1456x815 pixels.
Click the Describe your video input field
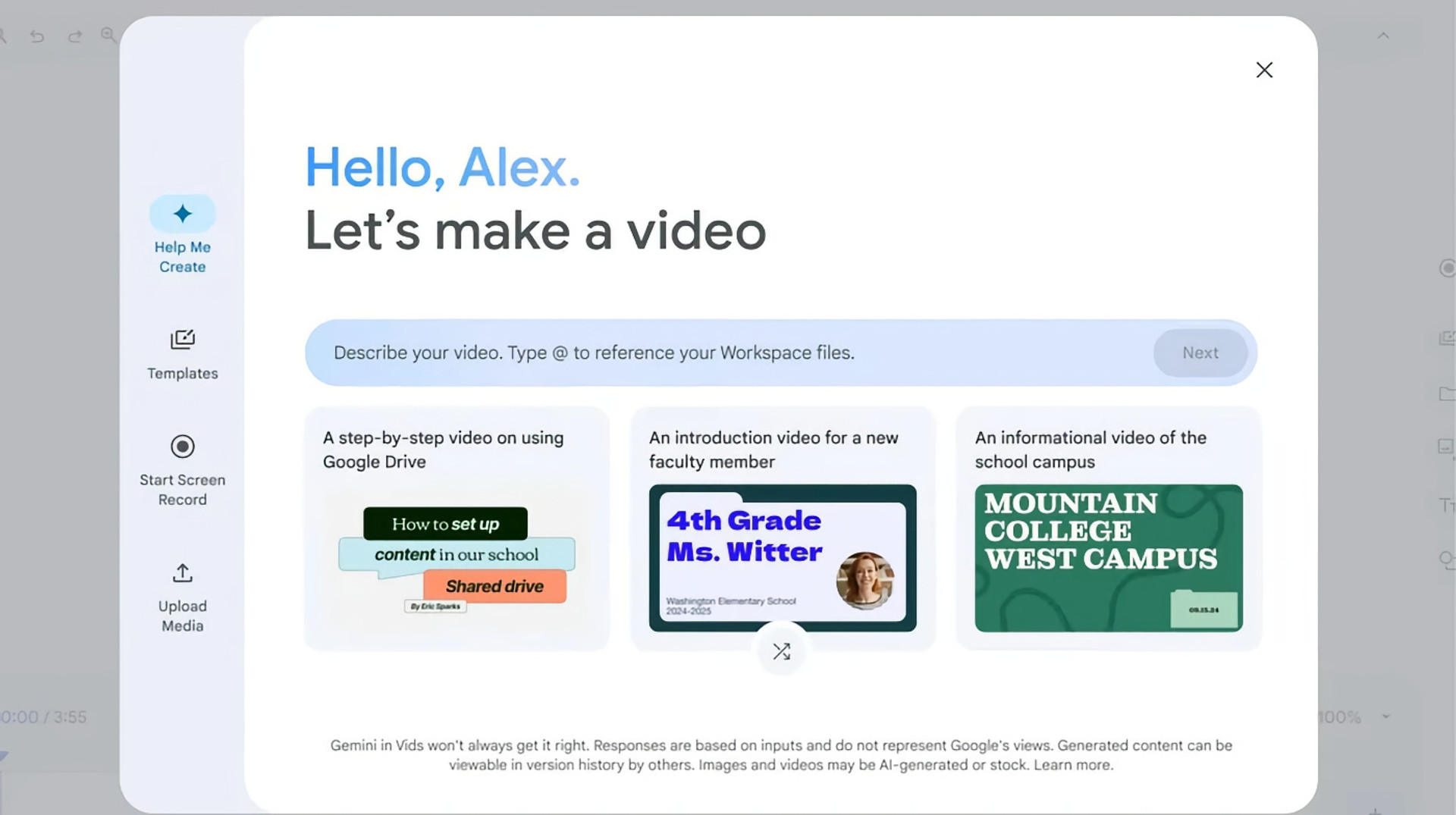(x=728, y=353)
